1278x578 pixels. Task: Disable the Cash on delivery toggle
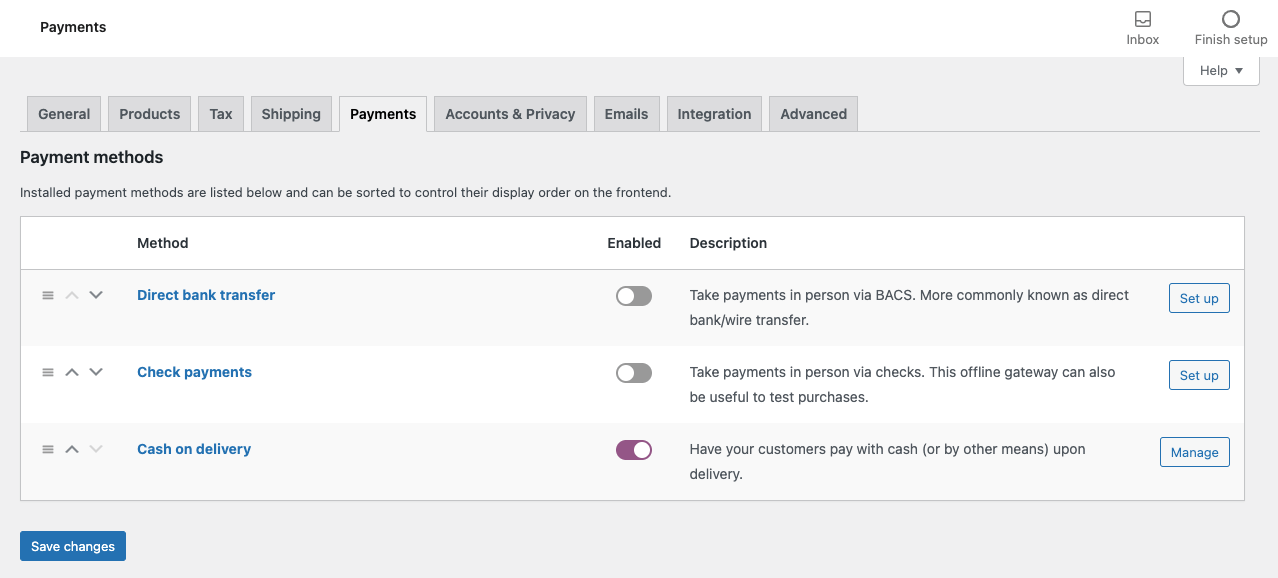coord(633,450)
